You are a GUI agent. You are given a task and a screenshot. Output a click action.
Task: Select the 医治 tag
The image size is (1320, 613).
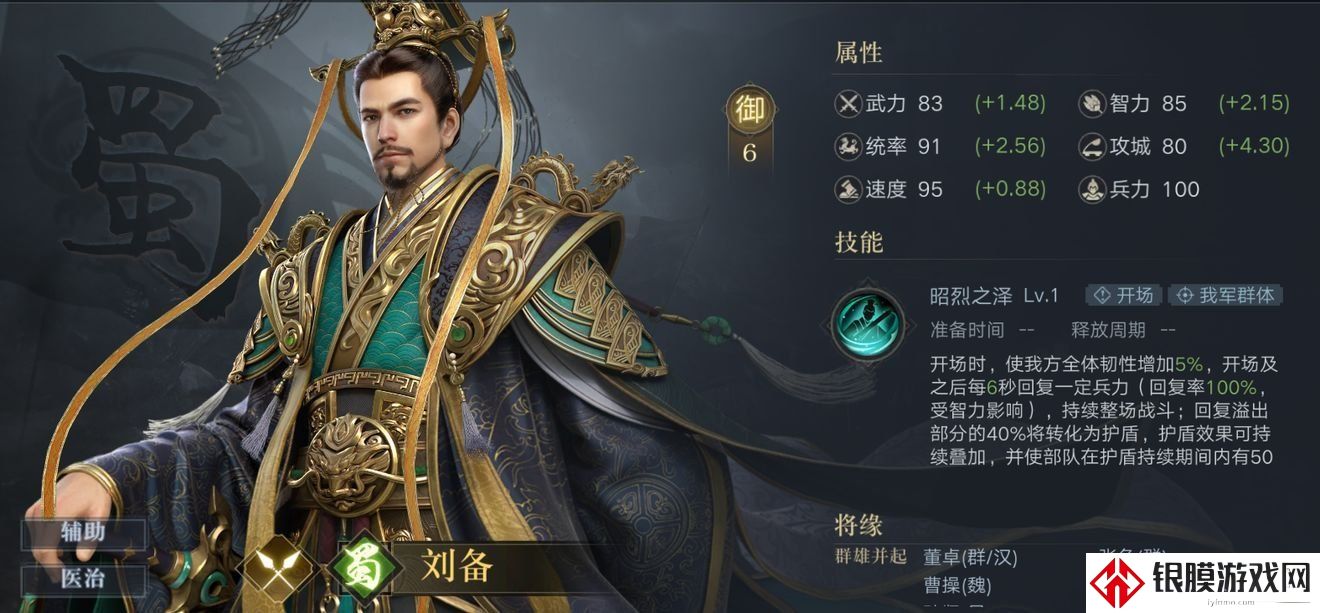pyautogui.click(x=83, y=578)
